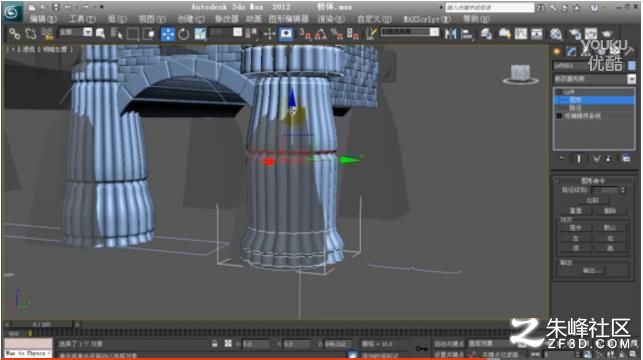Open the Material Editor icon

(556, 34)
